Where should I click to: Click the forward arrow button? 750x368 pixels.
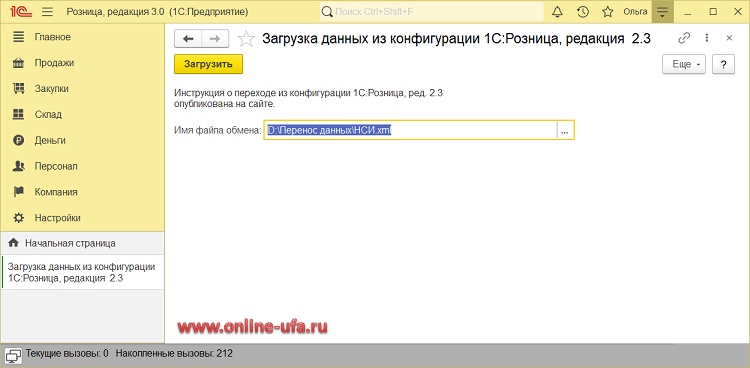[215, 39]
